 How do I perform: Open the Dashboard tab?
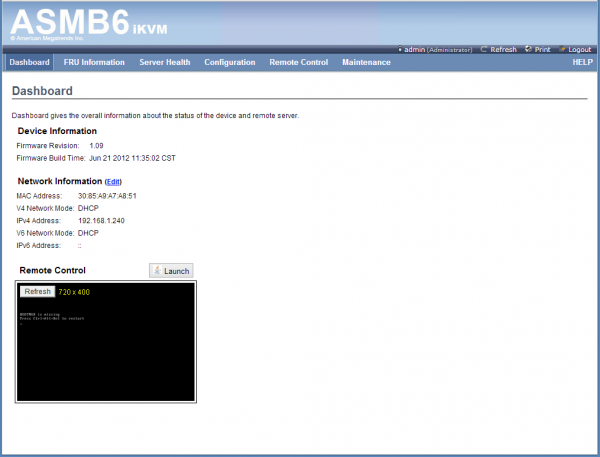(29, 62)
